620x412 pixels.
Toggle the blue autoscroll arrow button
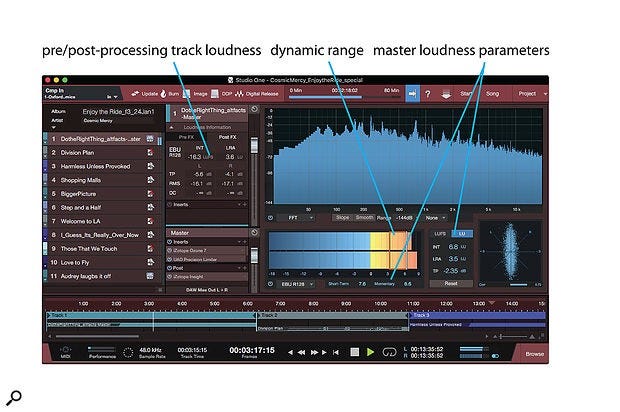coord(412,94)
